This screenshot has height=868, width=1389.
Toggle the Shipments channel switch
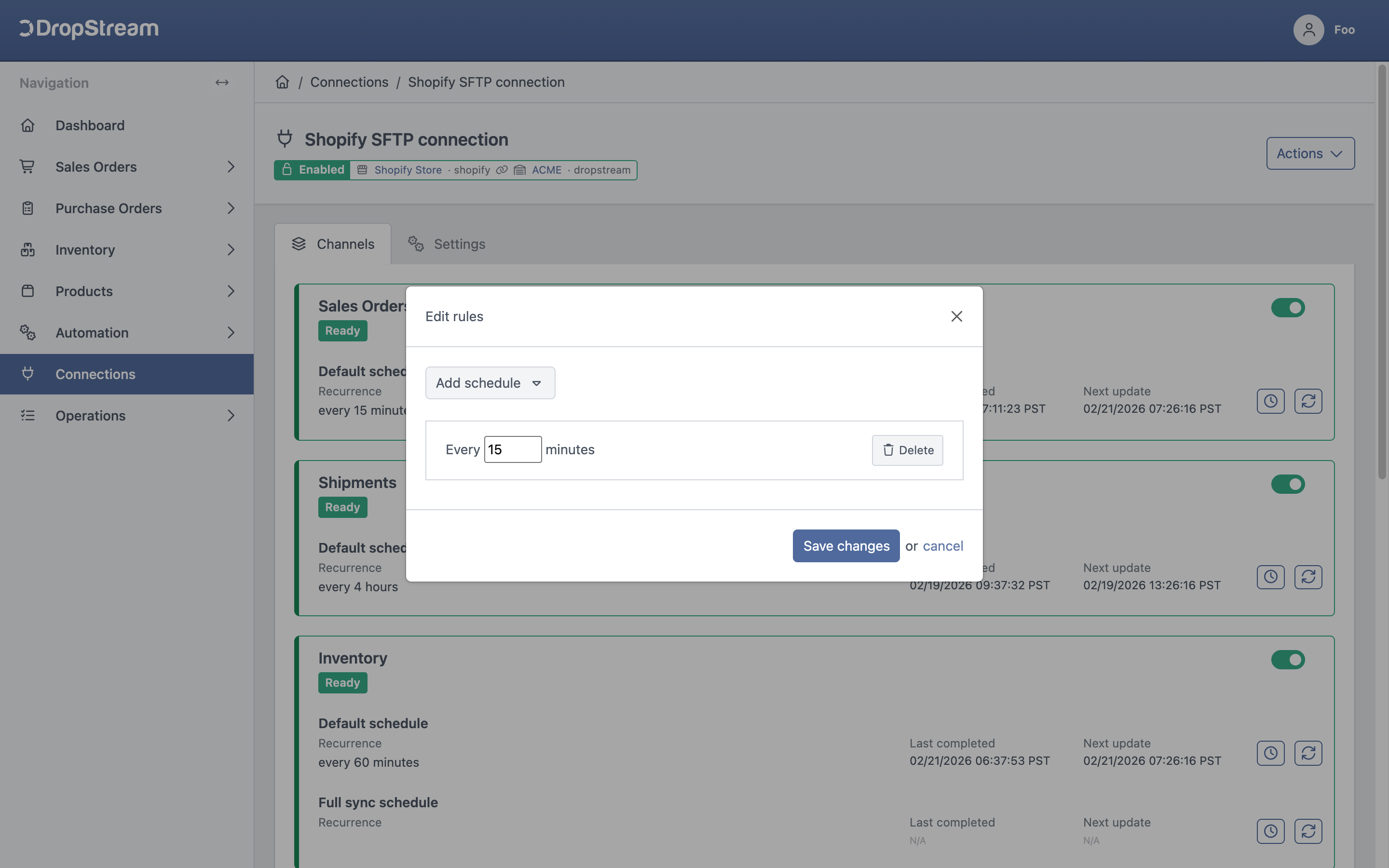[1288, 484]
